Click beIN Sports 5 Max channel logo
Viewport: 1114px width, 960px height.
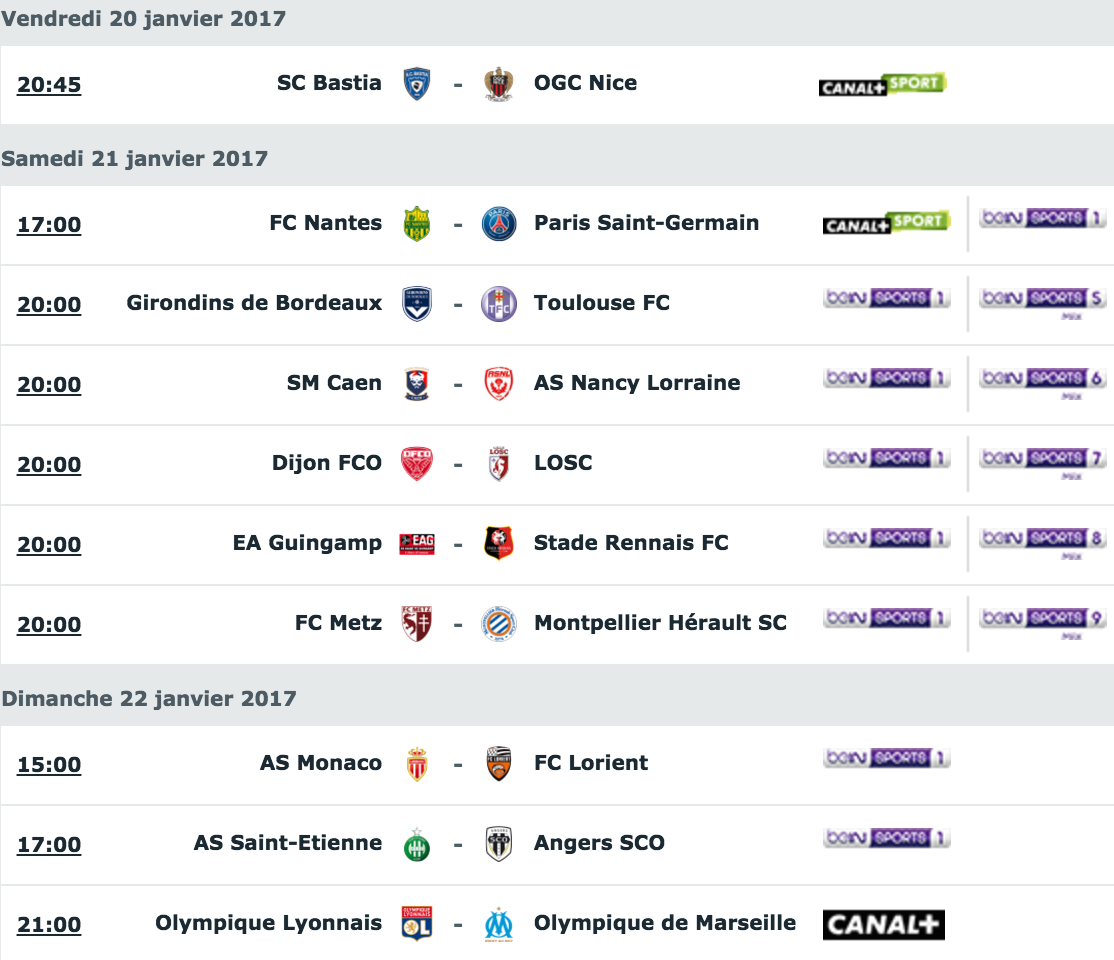[1043, 303]
